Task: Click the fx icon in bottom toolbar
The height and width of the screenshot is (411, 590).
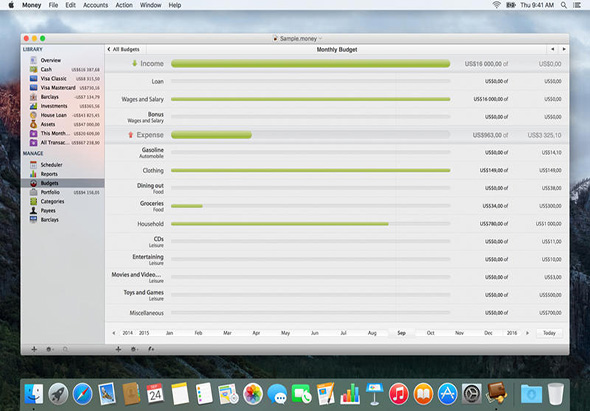Action: click(151, 349)
